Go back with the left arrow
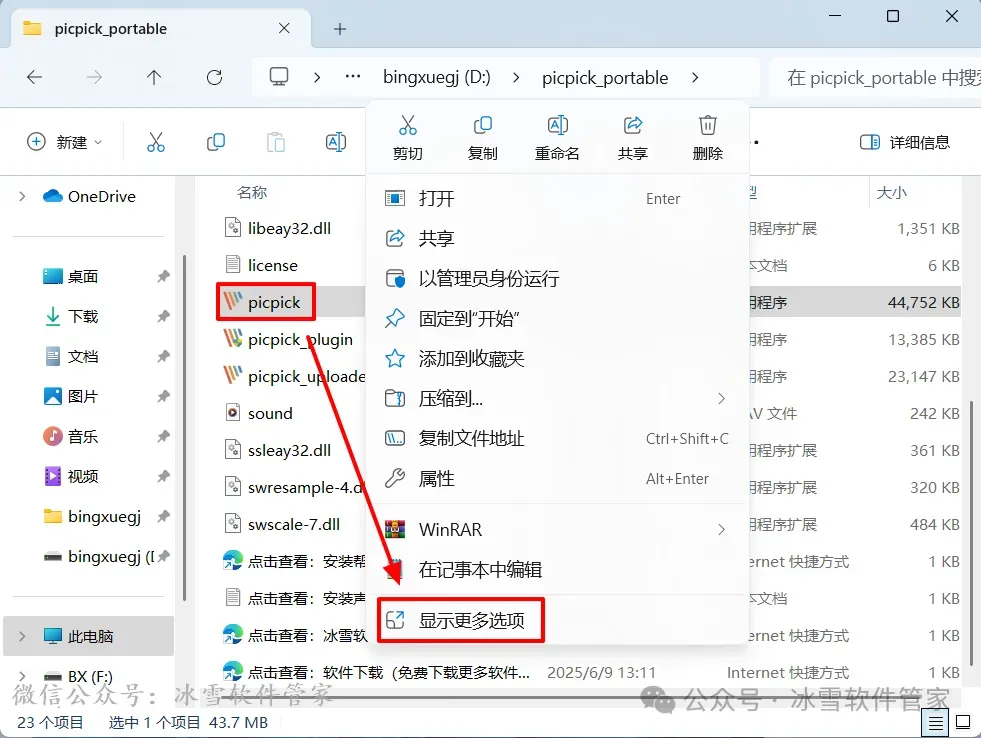Screen dimensions: 981x738 (34, 78)
